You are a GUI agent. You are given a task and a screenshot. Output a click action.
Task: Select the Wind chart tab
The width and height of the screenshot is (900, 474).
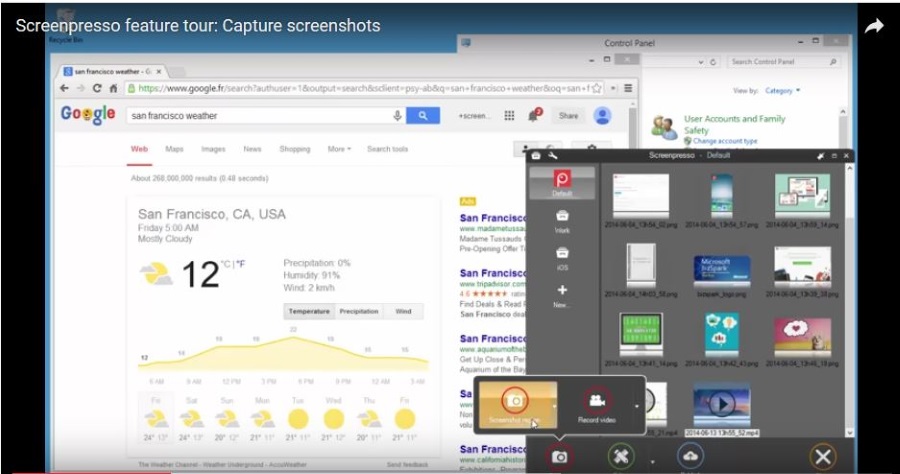pyautogui.click(x=404, y=311)
